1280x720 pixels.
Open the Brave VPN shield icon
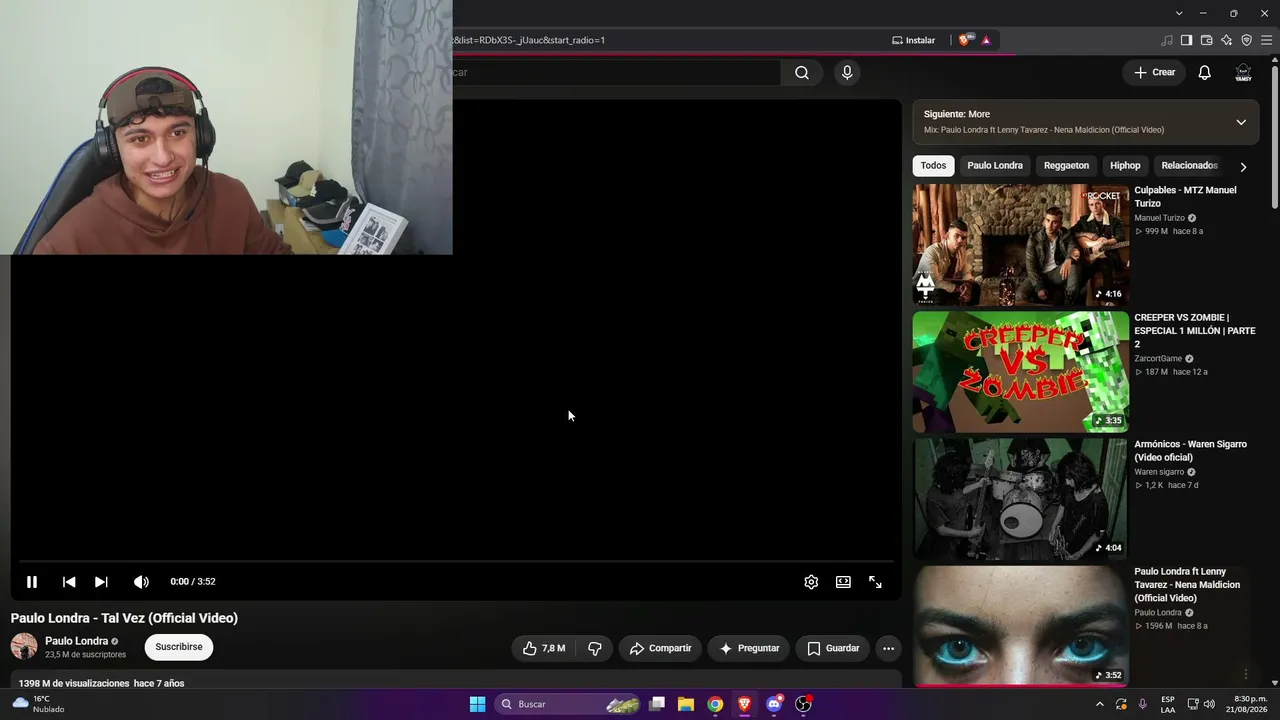tap(1246, 40)
